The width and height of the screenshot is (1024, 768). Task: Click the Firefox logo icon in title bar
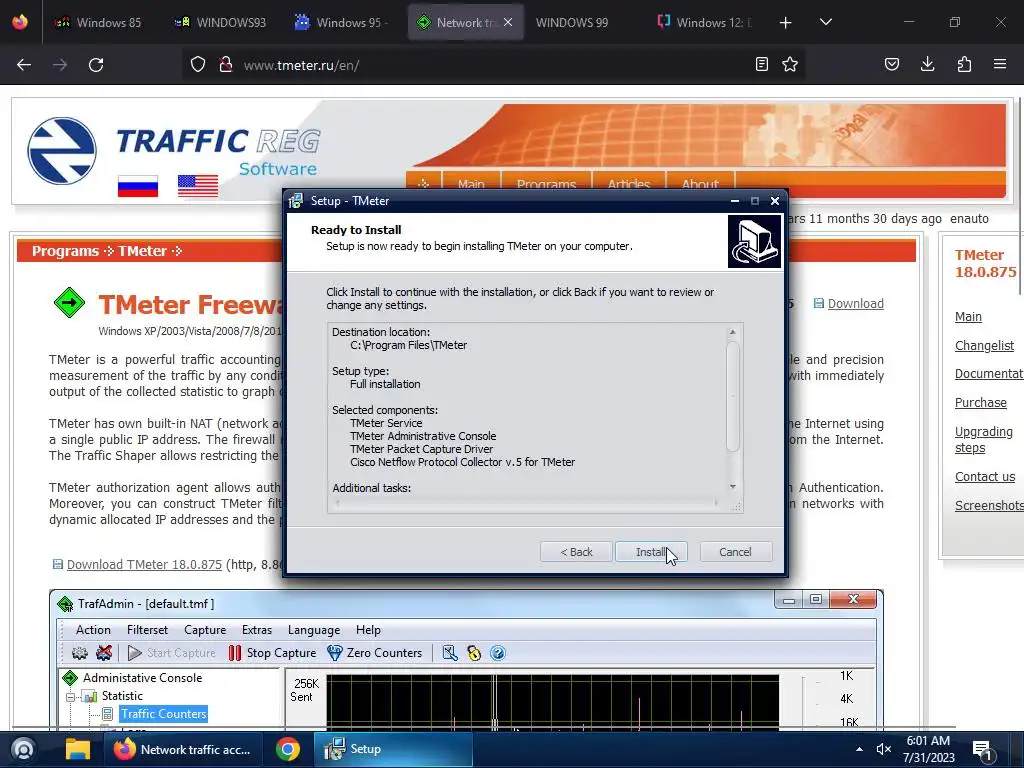click(20, 22)
